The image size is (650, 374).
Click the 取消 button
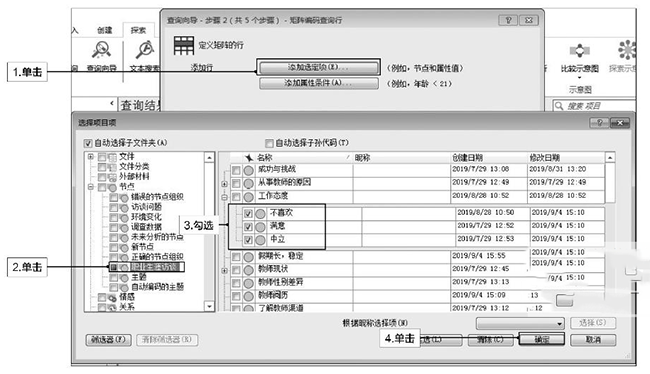click(x=593, y=340)
